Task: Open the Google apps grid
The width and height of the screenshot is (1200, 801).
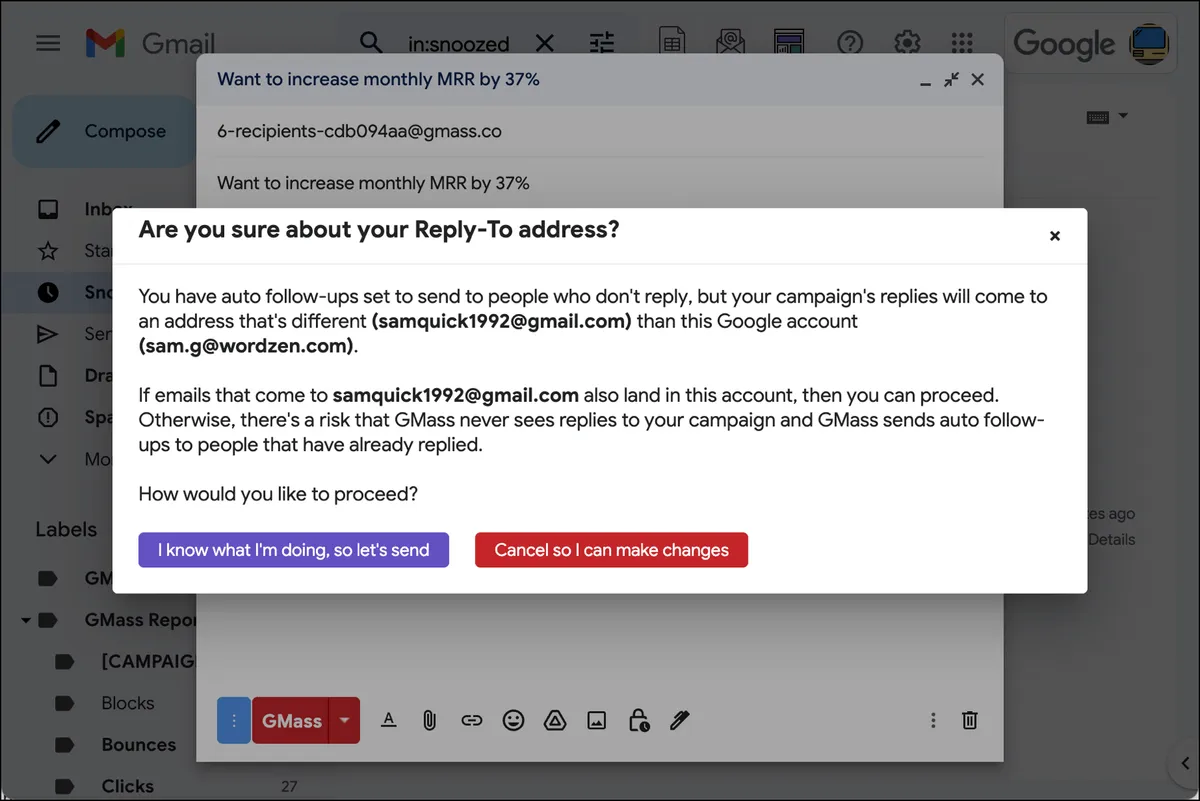Action: coord(962,42)
